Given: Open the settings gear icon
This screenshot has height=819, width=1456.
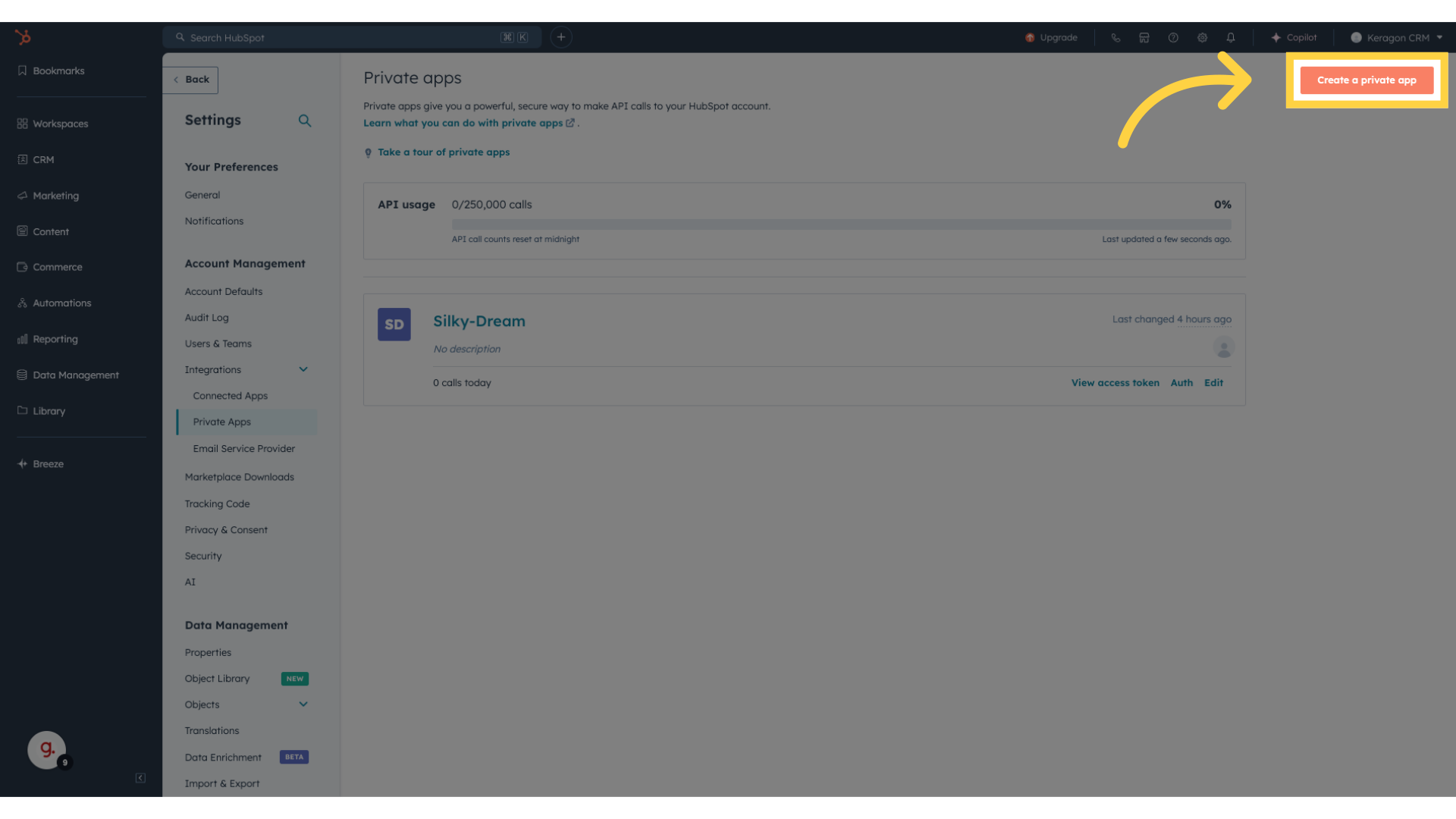Looking at the screenshot, I should [1202, 37].
